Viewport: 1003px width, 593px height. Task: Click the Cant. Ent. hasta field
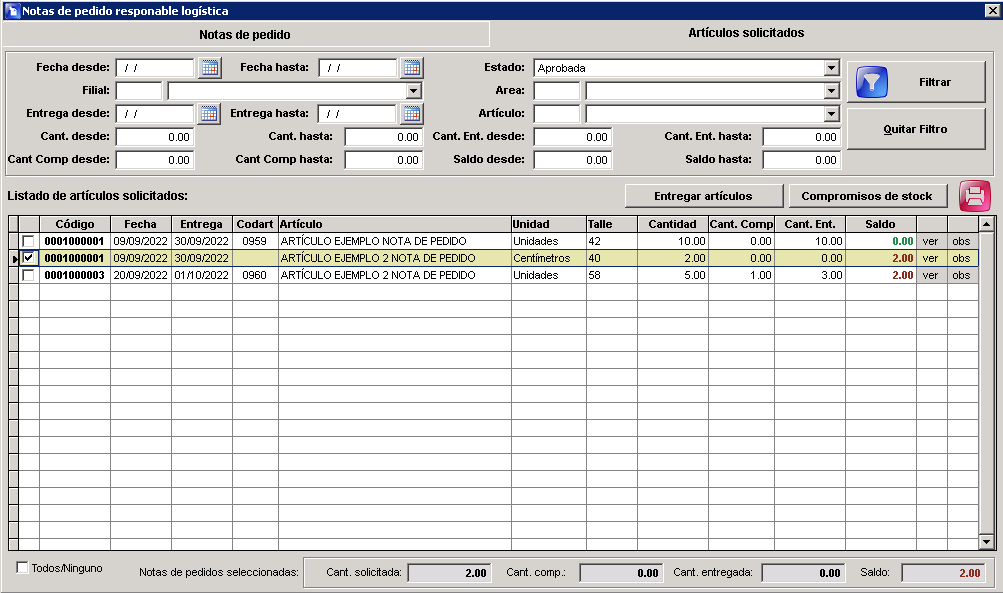tap(802, 137)
